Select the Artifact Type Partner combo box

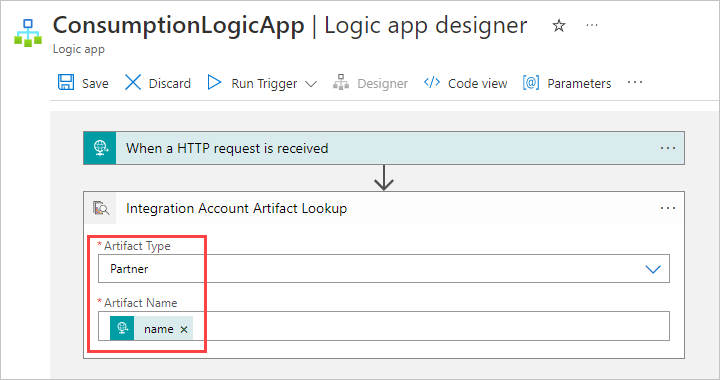[x=384, y=268]
